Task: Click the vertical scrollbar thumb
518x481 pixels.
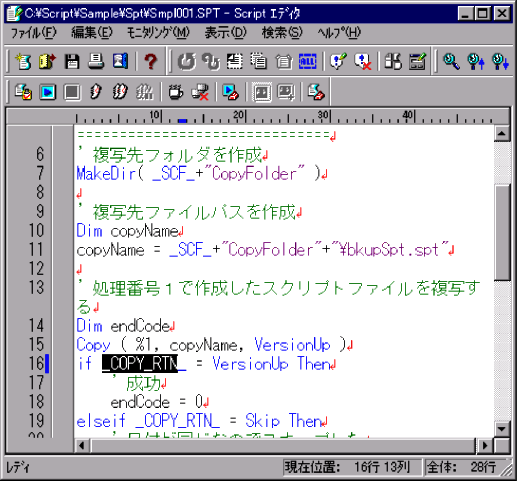Action: click(502, 232)
